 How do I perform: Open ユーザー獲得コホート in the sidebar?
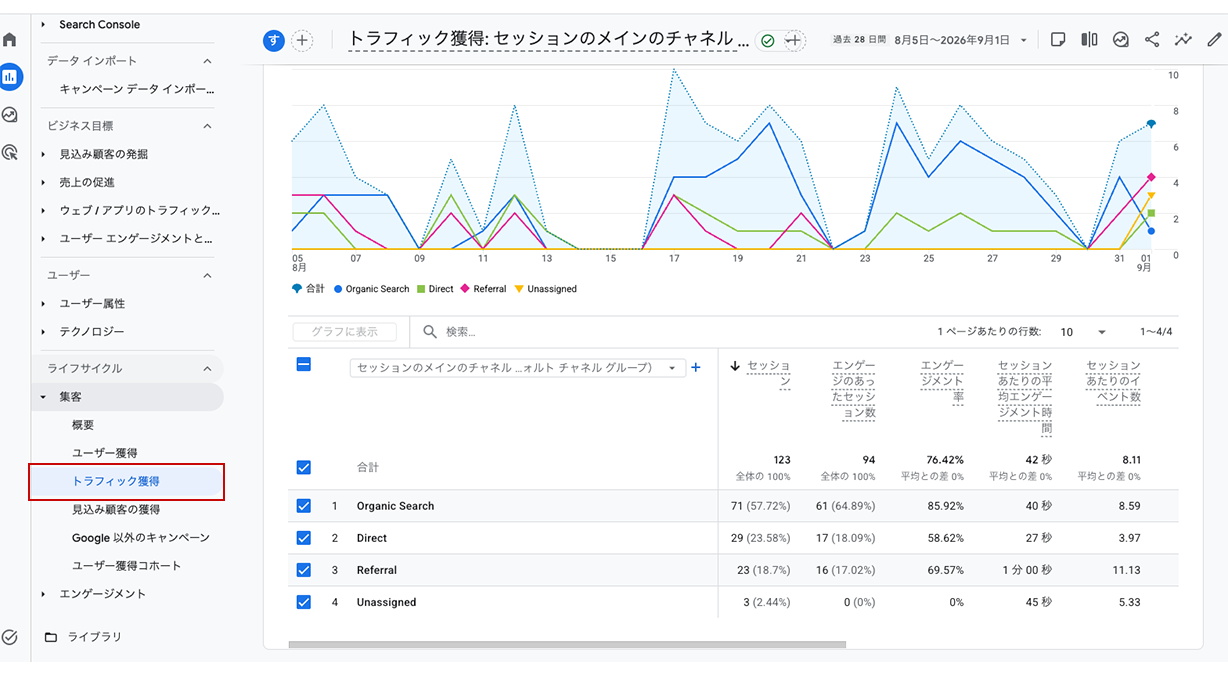click(127, 566)
